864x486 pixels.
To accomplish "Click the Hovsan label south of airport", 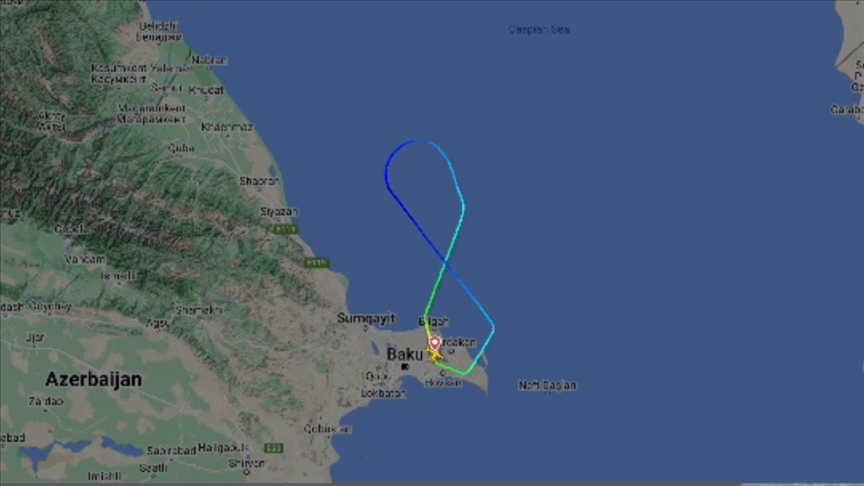I will tap(443, 382).
